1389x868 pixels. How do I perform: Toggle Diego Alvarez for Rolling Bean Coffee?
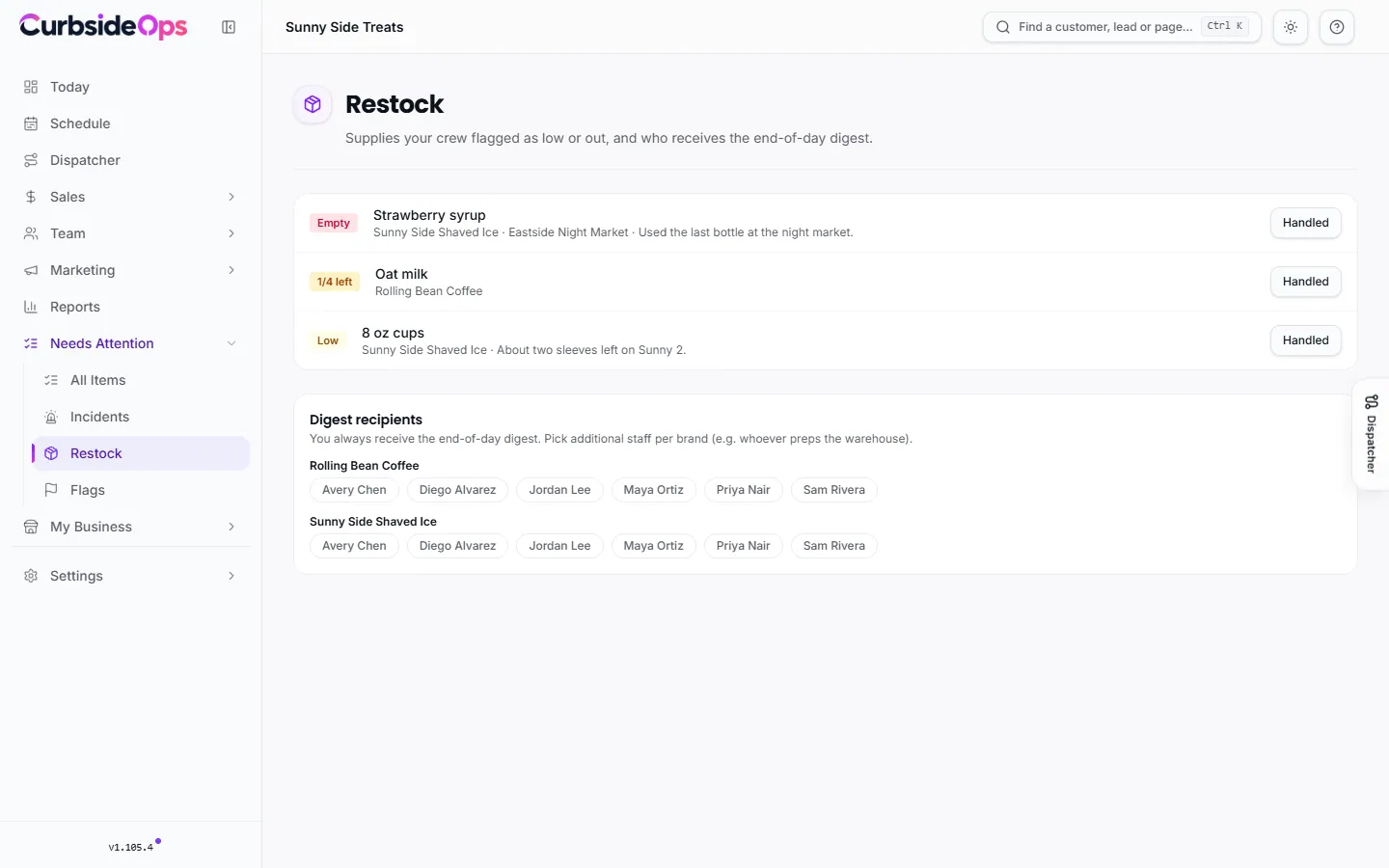click(x=457, y=490)
